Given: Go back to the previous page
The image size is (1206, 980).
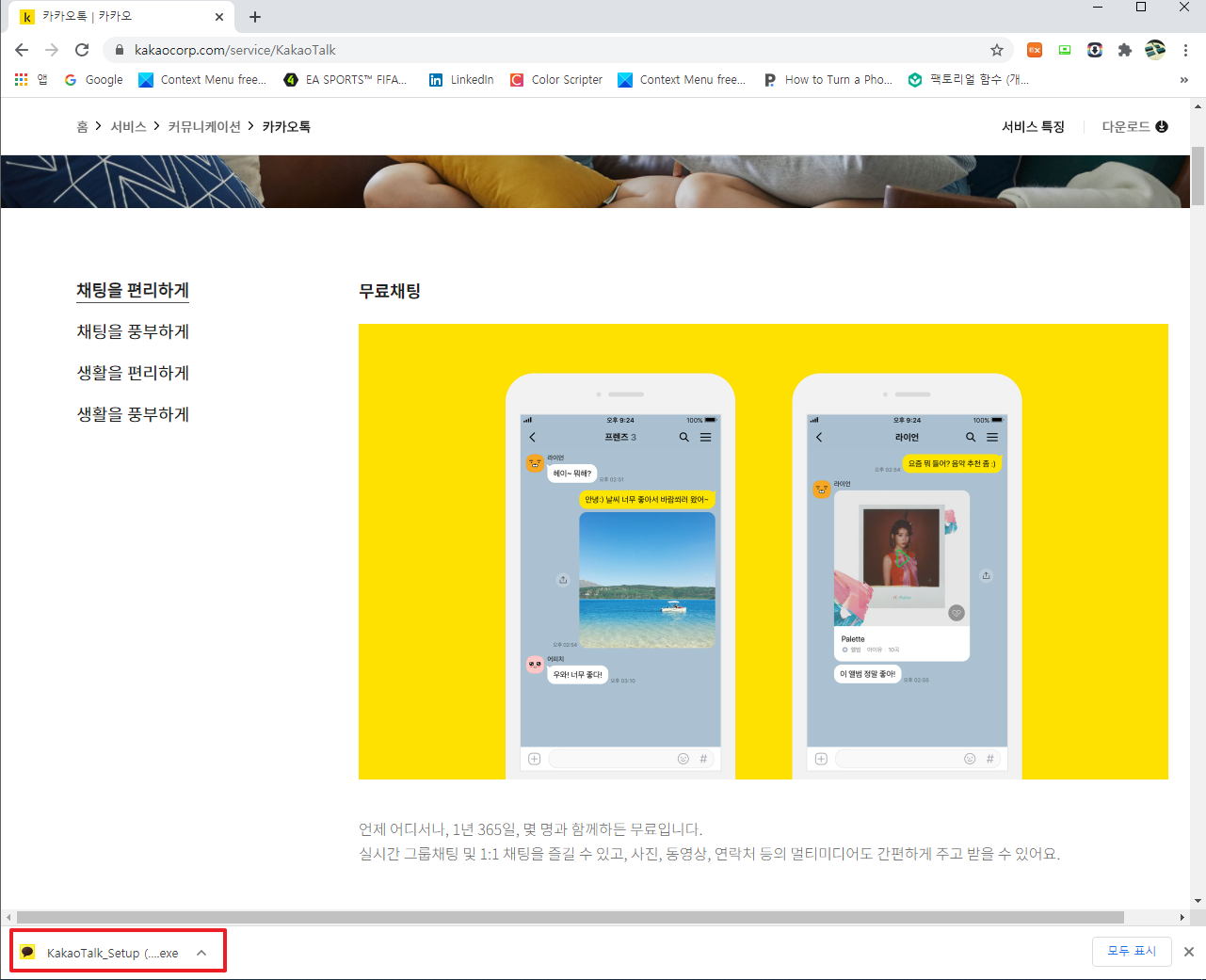Looking at the screenshot, I should coord(22,50).
